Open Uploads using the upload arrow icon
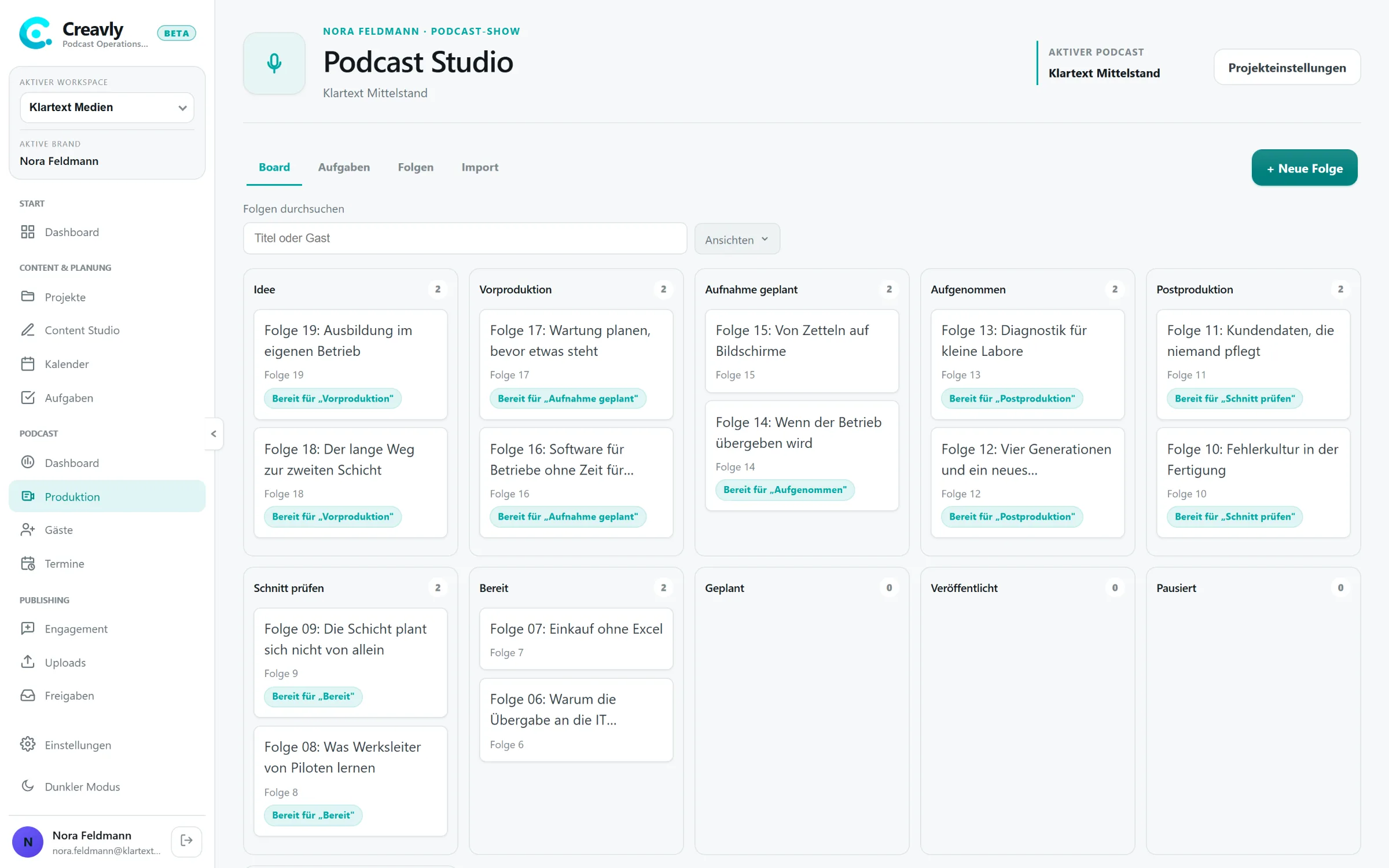The height and width of the screenshot is (868, 1389). pyautogui.click(x=28, y=662)
